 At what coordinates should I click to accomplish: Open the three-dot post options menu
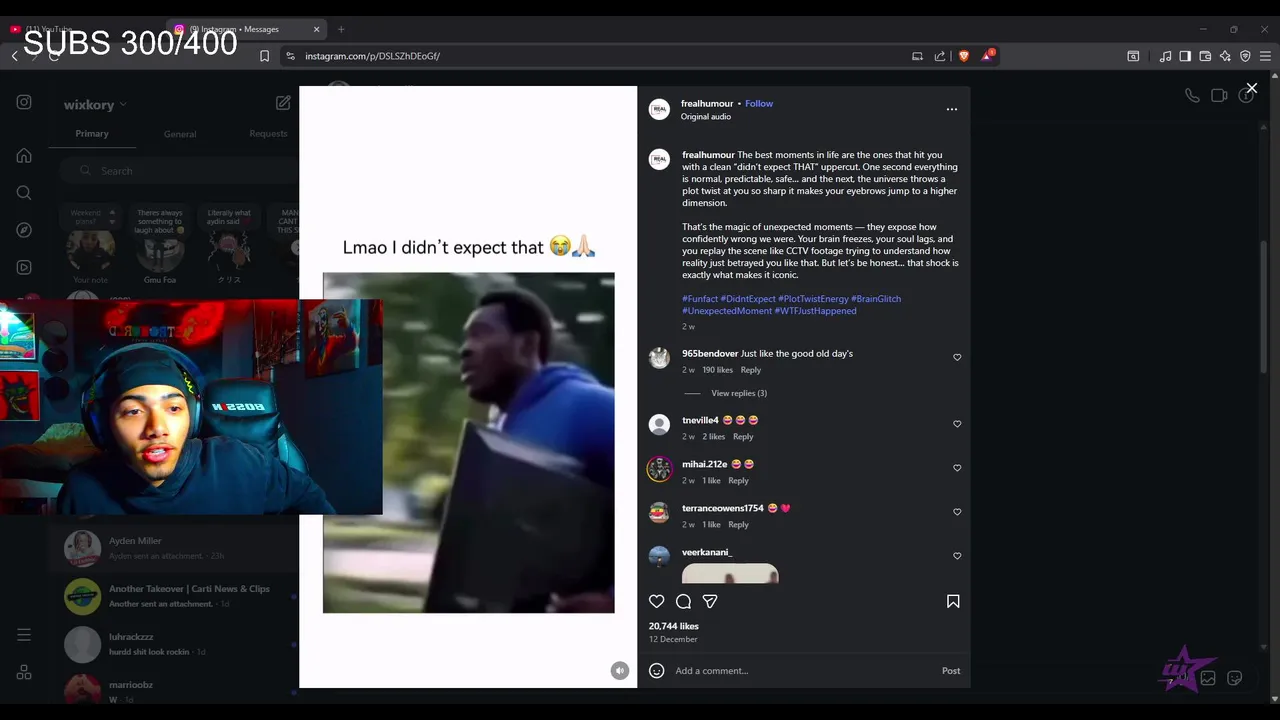pos(952,109)
